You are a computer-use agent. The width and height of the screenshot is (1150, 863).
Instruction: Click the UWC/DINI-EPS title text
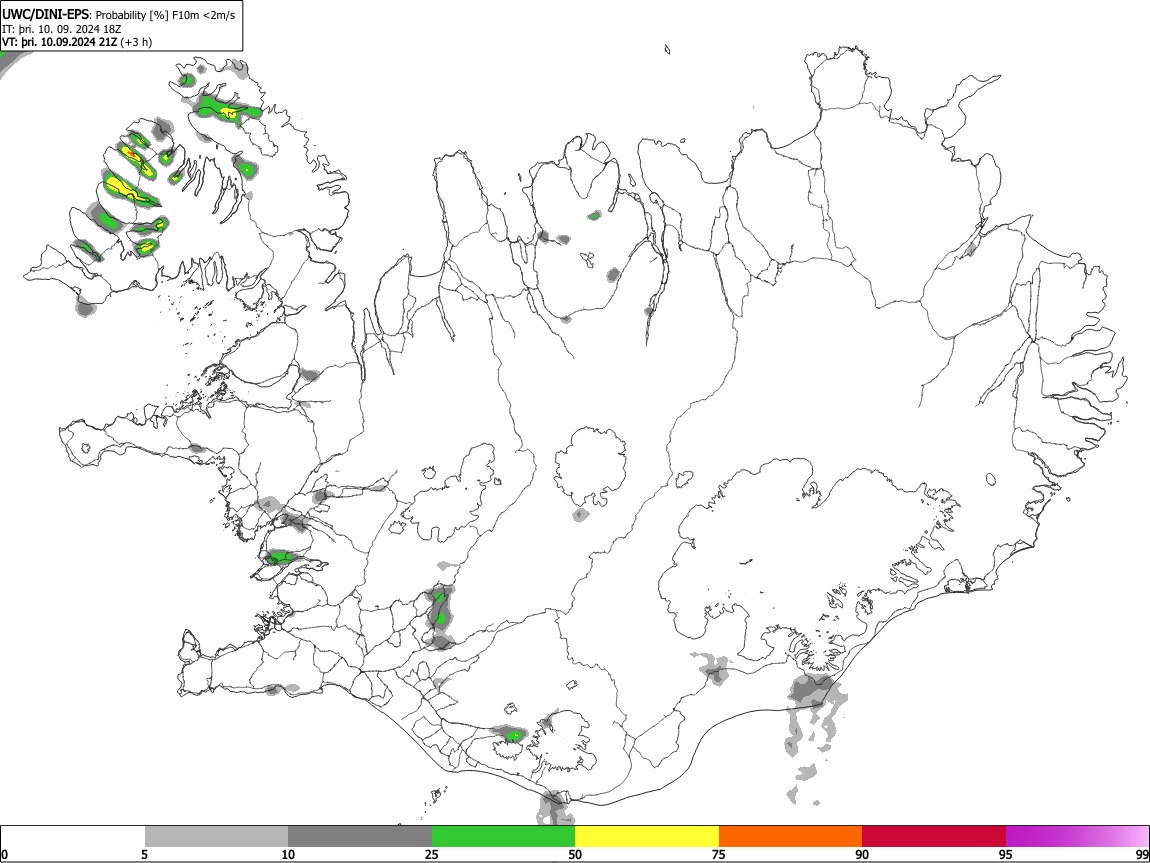[x=47, y=15]
